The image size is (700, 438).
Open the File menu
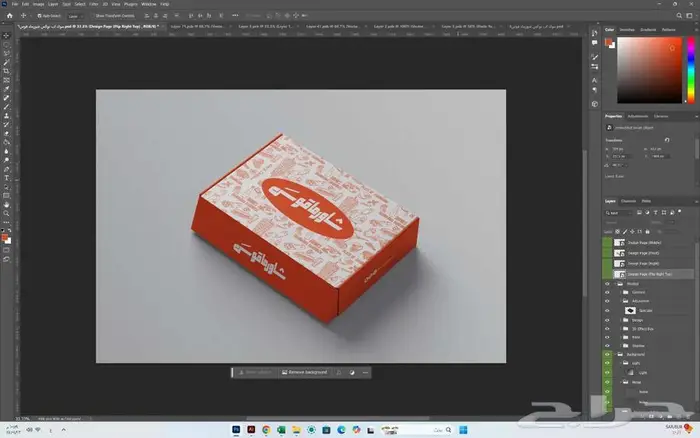15,4
